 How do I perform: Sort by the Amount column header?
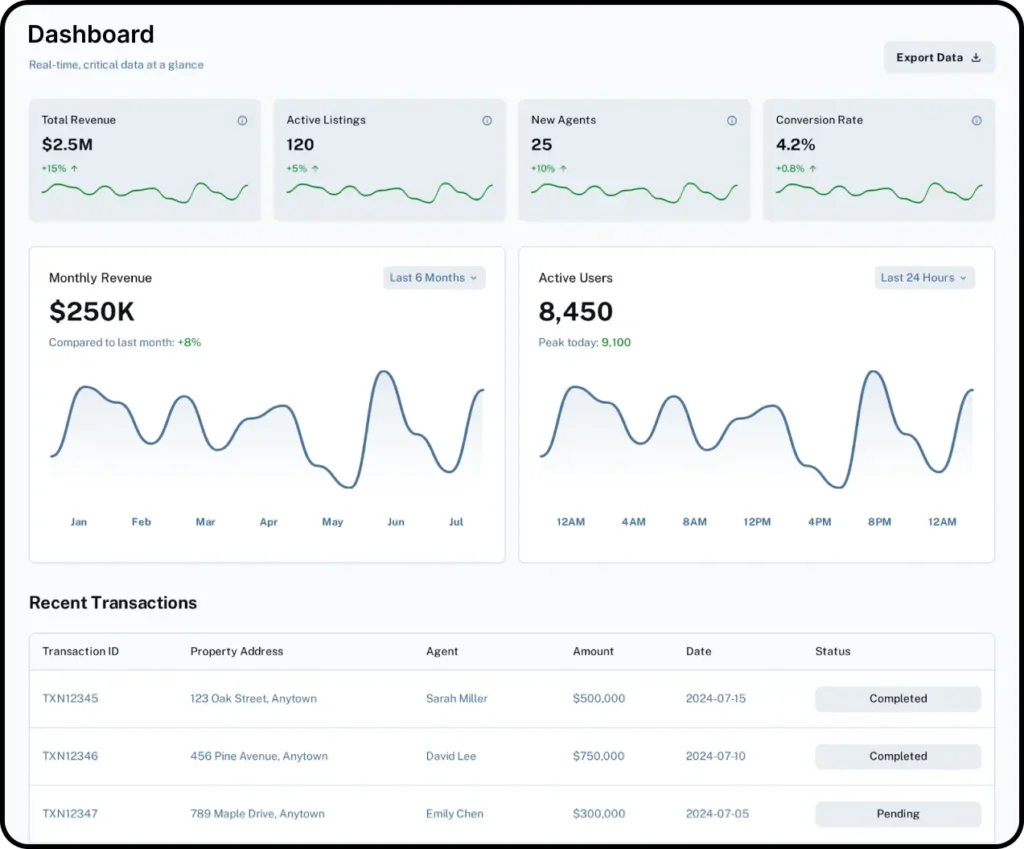coord(593,651)
